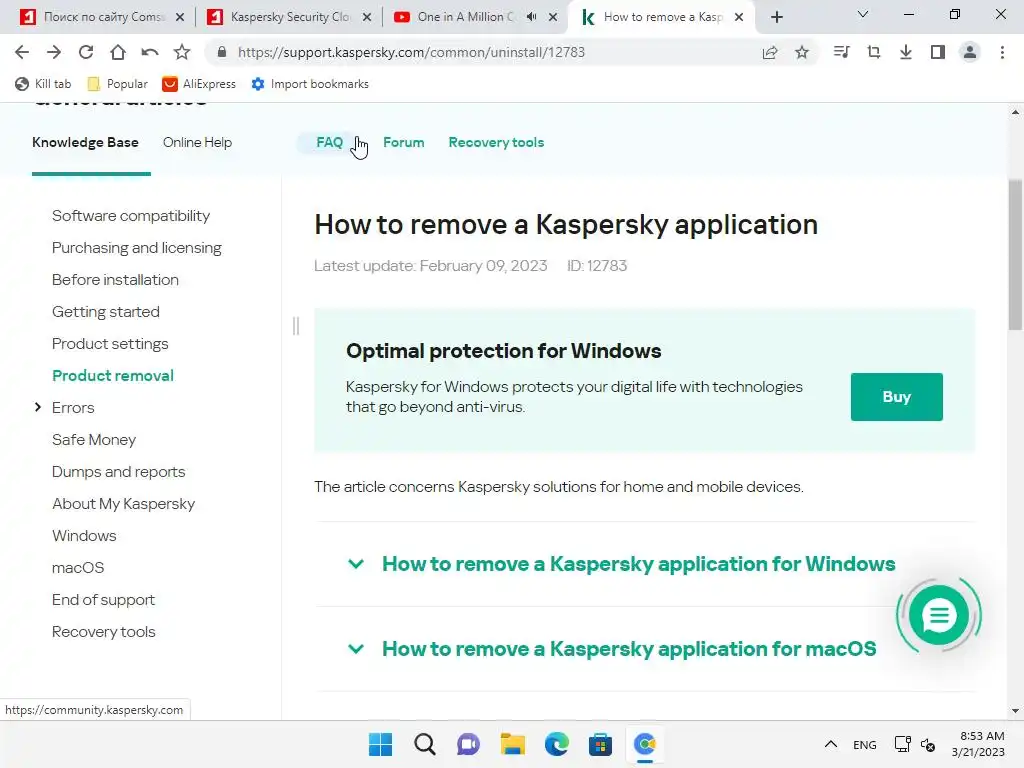
Task: Open the media control playlist icon
Action: coord(842,52)
